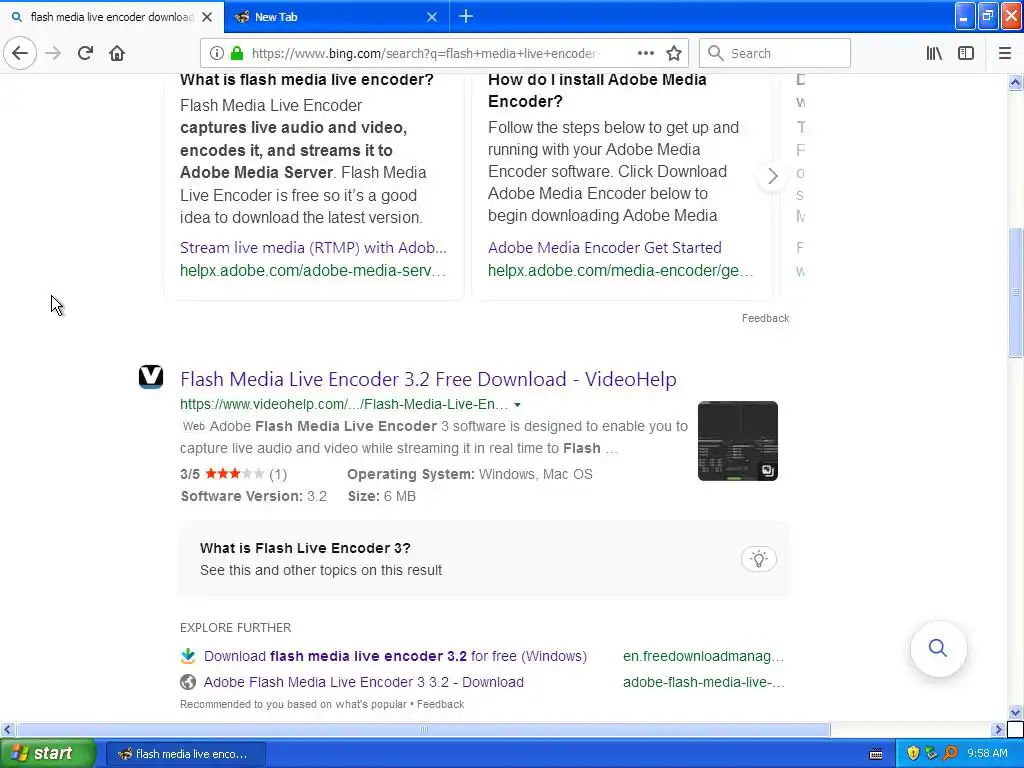Click the Firefox taskbar window button

pos(185,754)
